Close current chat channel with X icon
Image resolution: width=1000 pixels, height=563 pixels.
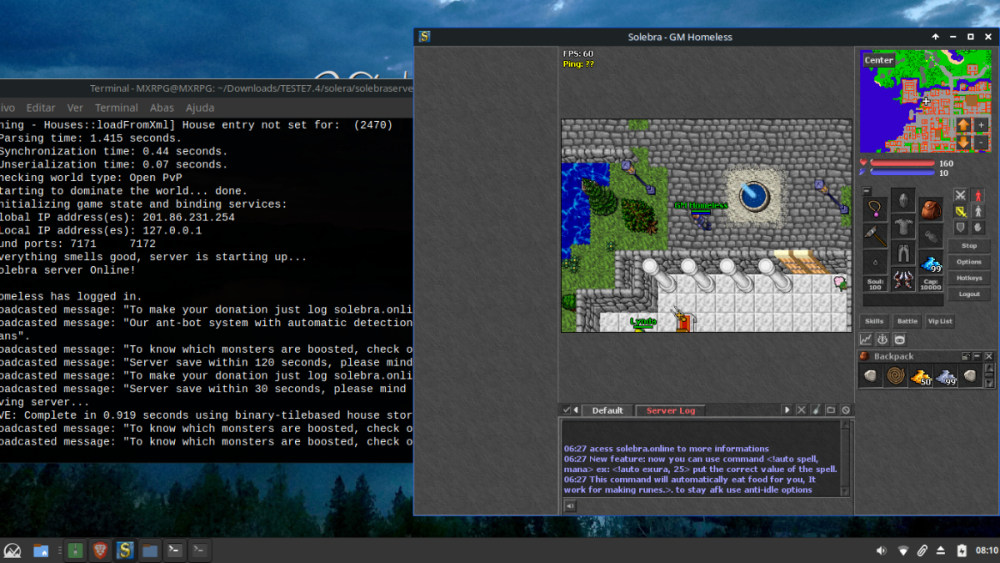click(801, 410)
